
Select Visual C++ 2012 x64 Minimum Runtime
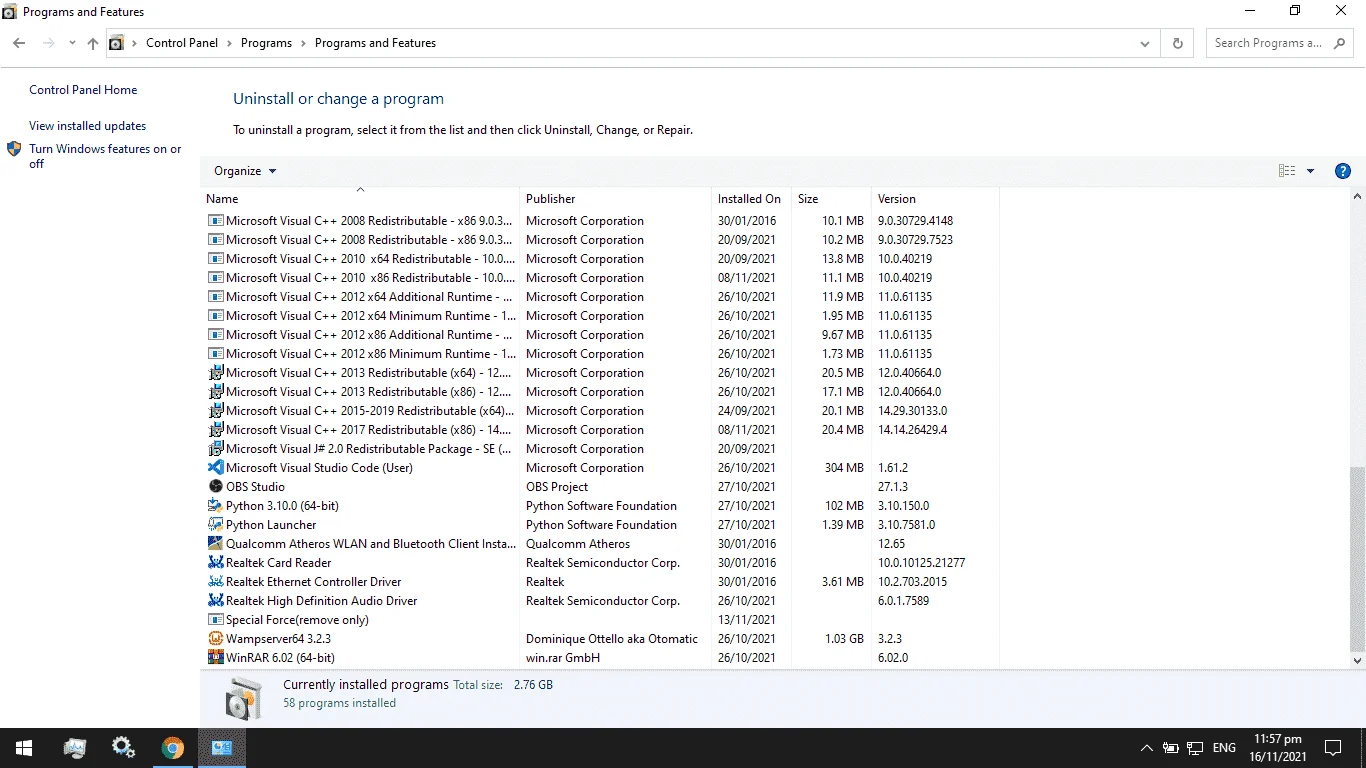[600, 316]
